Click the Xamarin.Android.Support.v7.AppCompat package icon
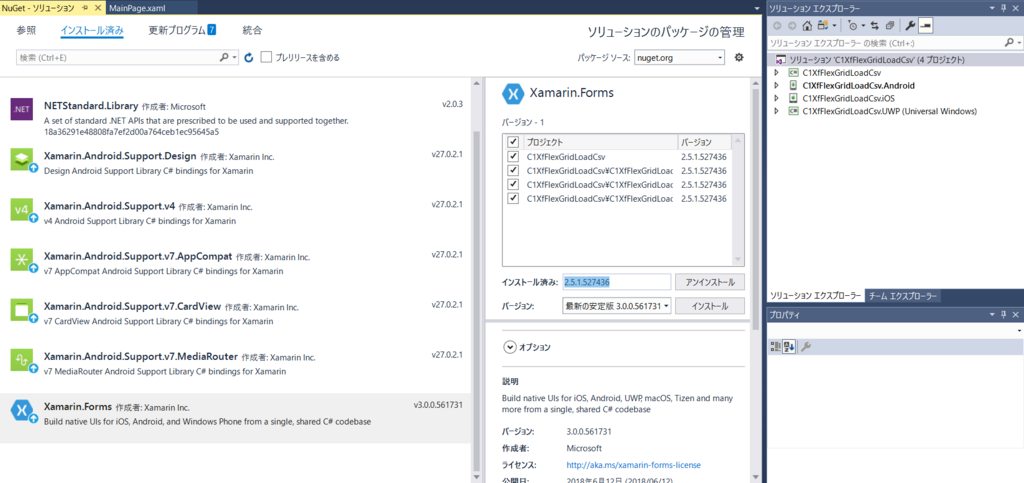 coord(23,260)
